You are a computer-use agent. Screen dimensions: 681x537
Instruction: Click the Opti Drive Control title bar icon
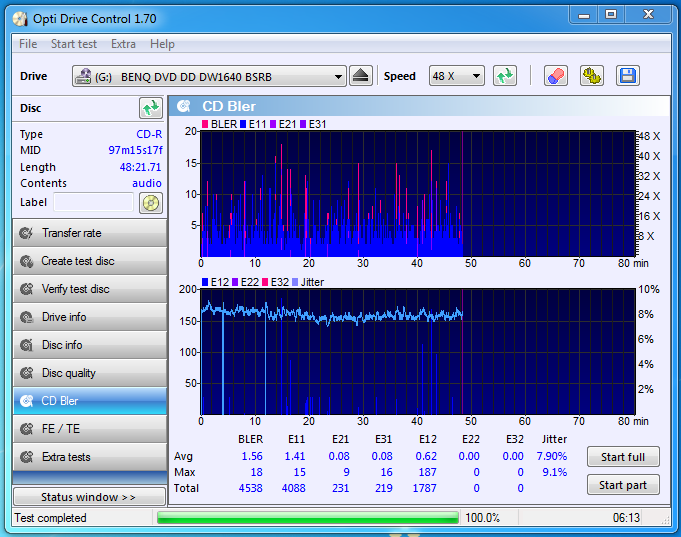20,19
